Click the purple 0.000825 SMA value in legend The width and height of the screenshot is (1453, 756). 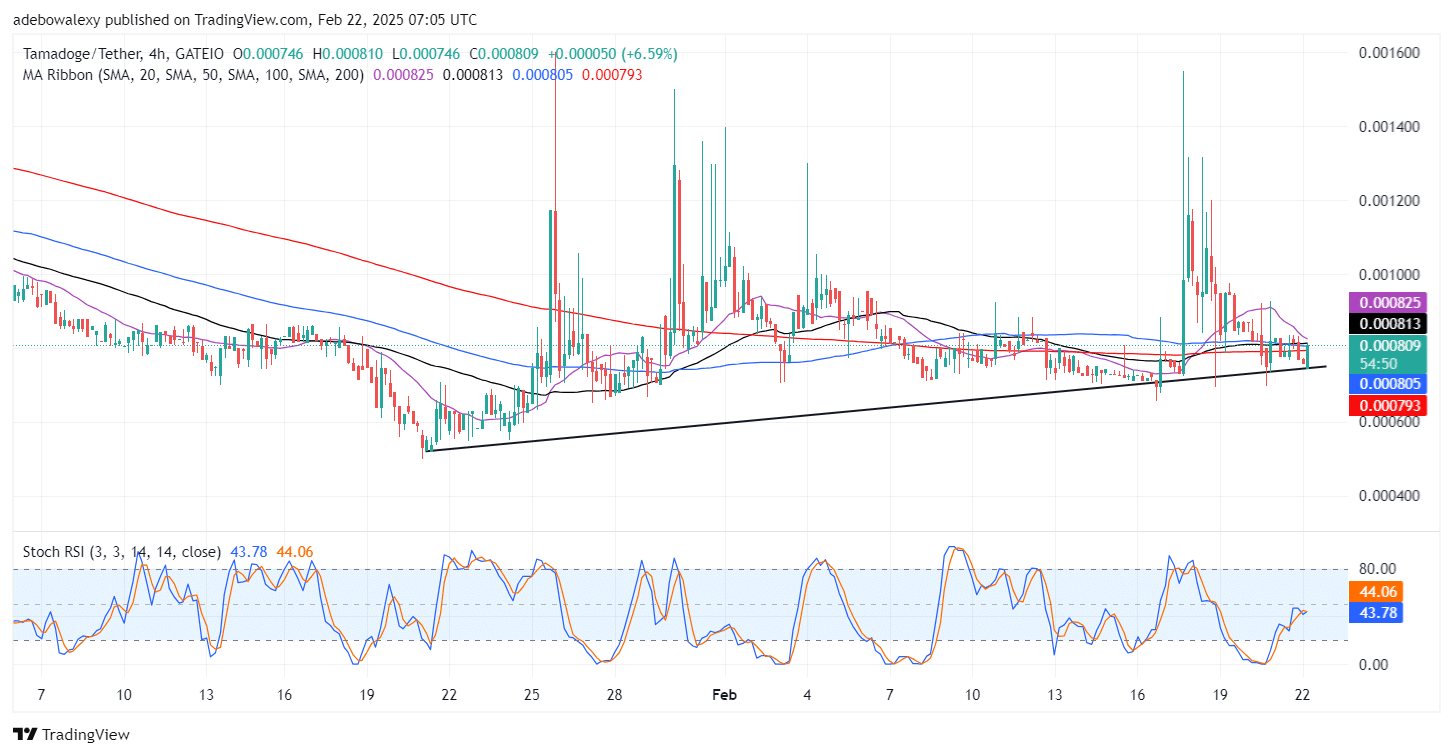click(x=404, y=74)
